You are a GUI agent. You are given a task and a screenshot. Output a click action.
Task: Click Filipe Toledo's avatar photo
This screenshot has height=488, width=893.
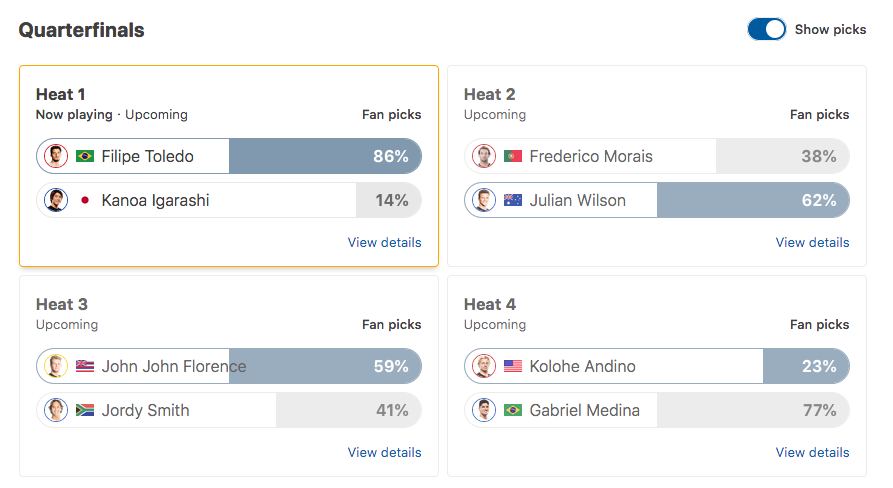pos(56,156)
